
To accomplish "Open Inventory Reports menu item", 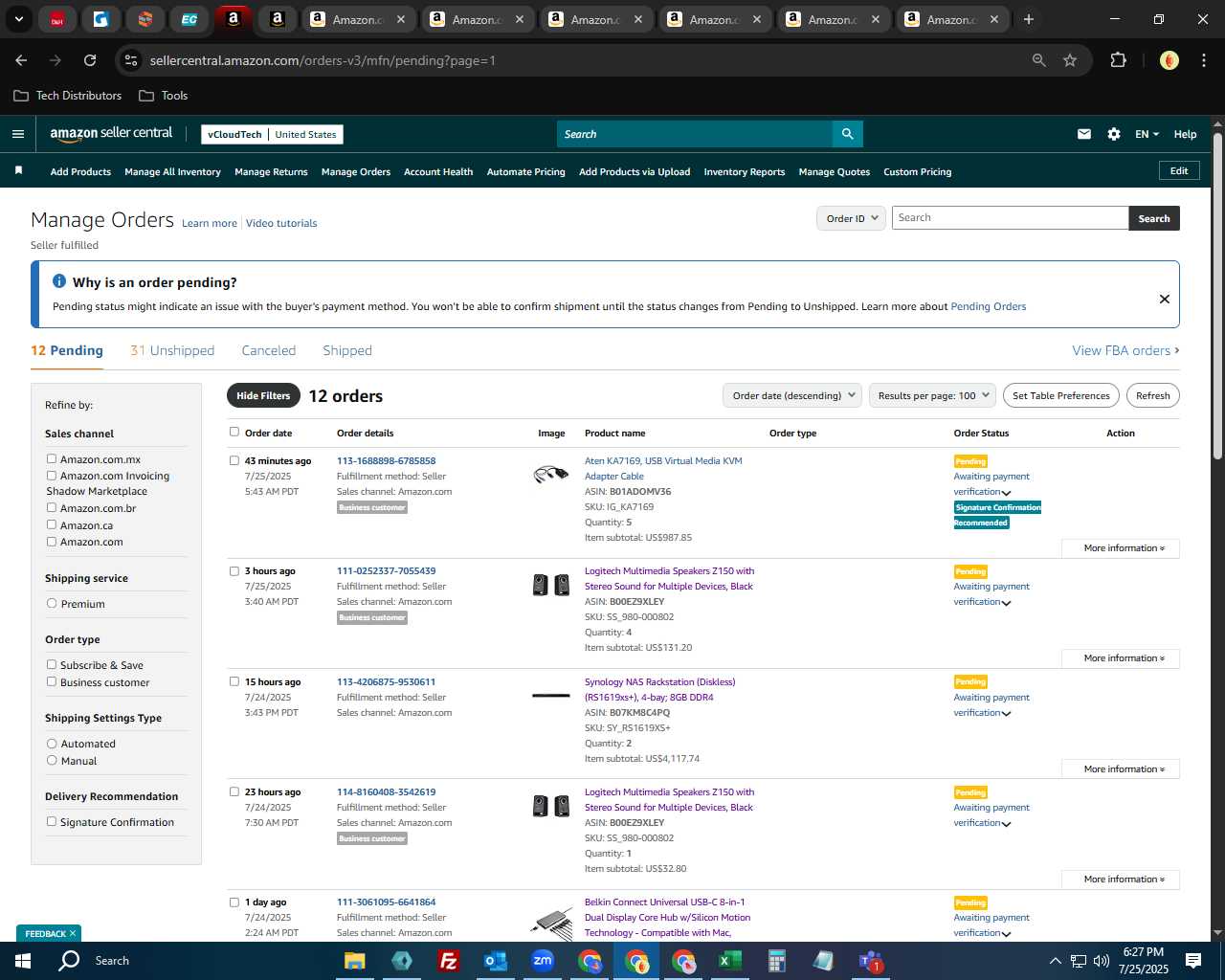I will tap(744, 172).
